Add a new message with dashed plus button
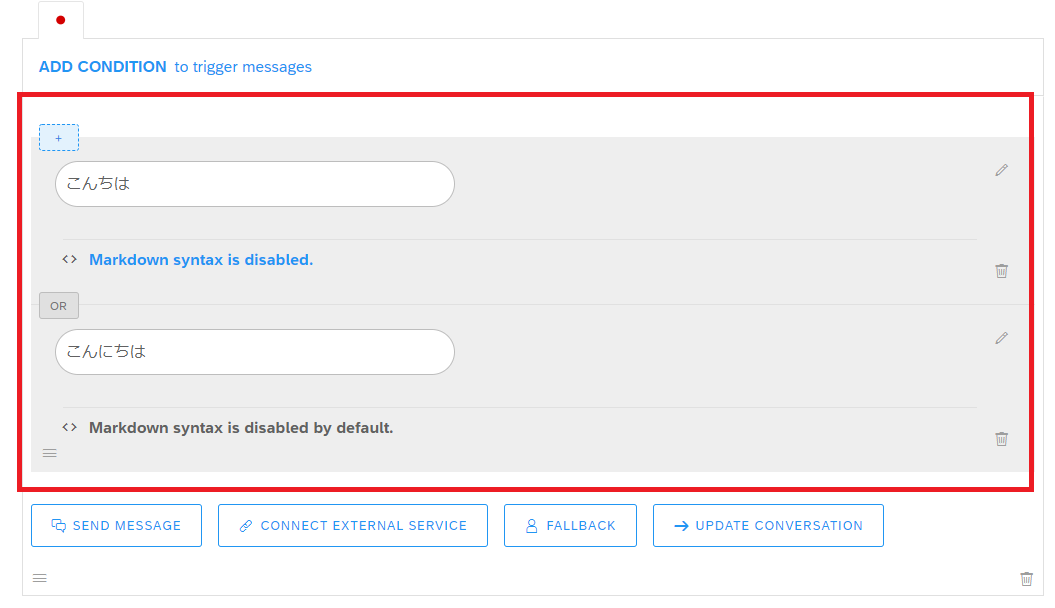This screenshot has width=1055, height=608. coord(59,138)
